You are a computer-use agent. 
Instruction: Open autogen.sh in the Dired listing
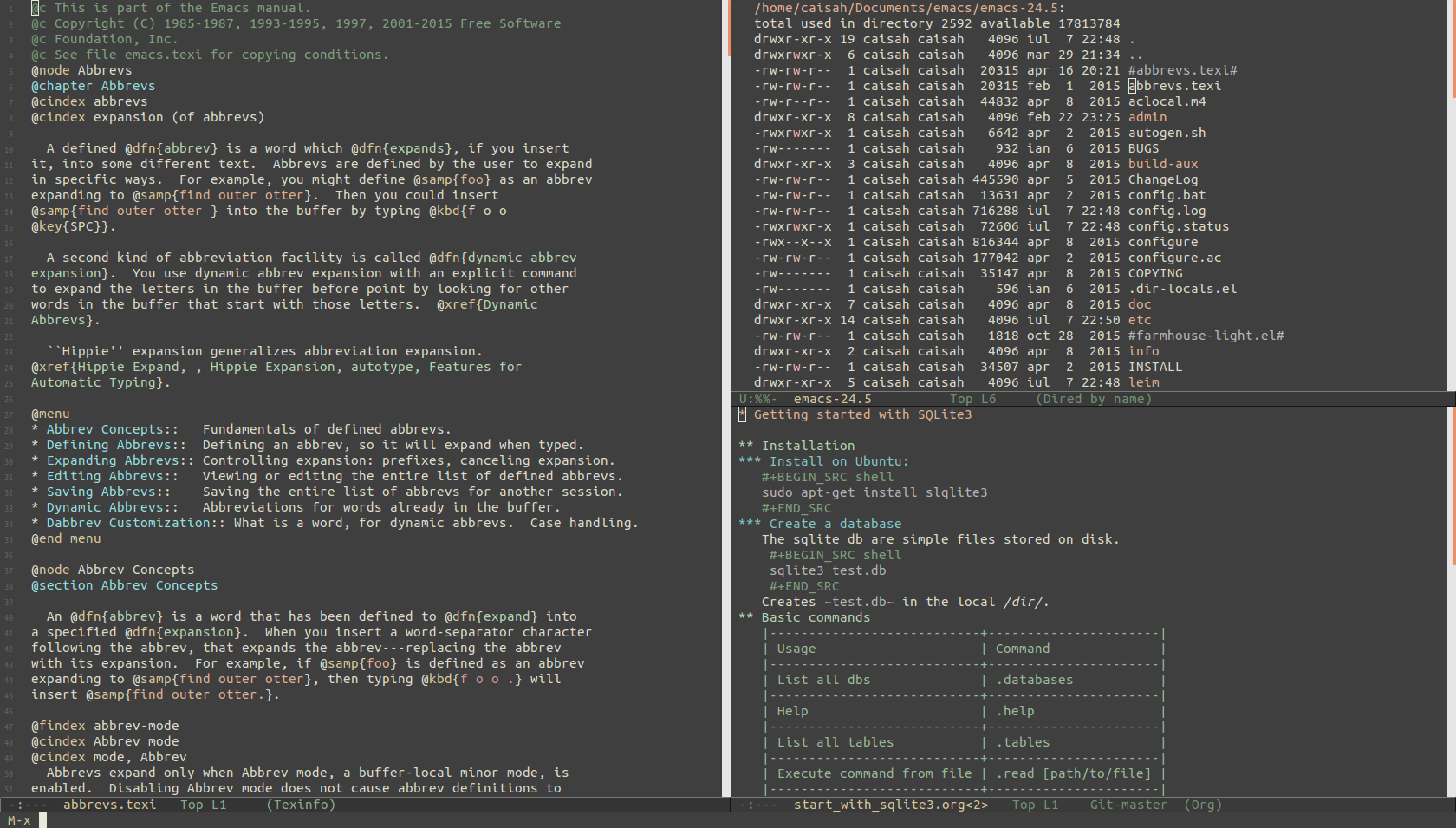(1167, 133)
